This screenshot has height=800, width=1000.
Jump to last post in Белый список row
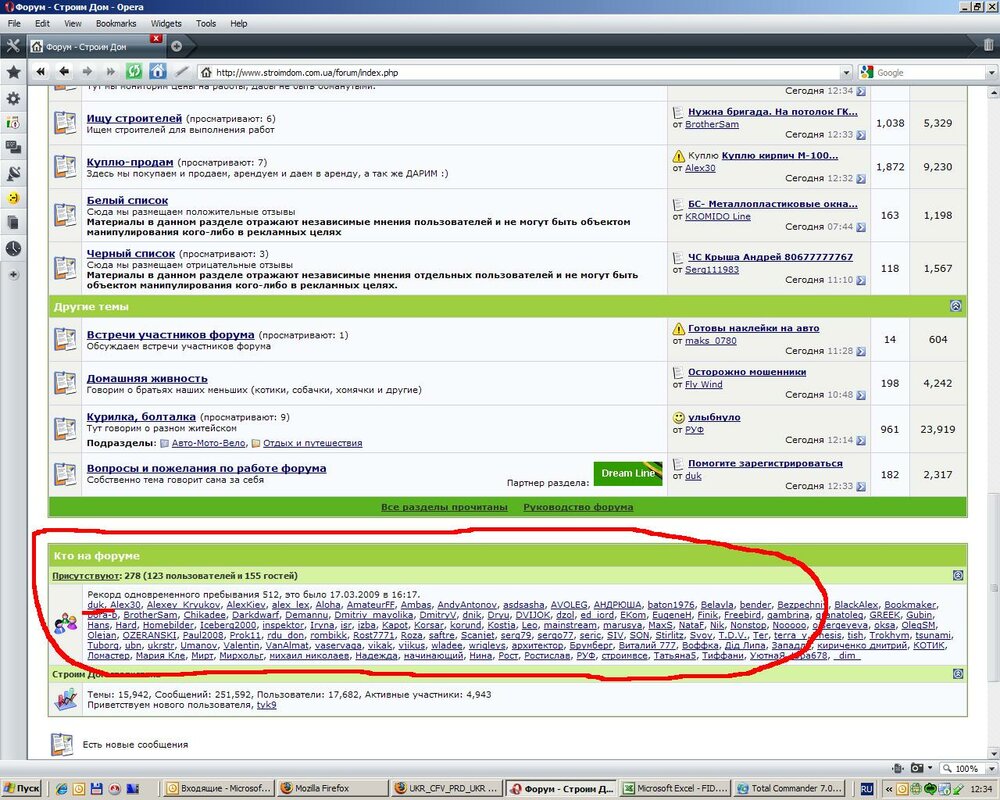pos(861,227)
